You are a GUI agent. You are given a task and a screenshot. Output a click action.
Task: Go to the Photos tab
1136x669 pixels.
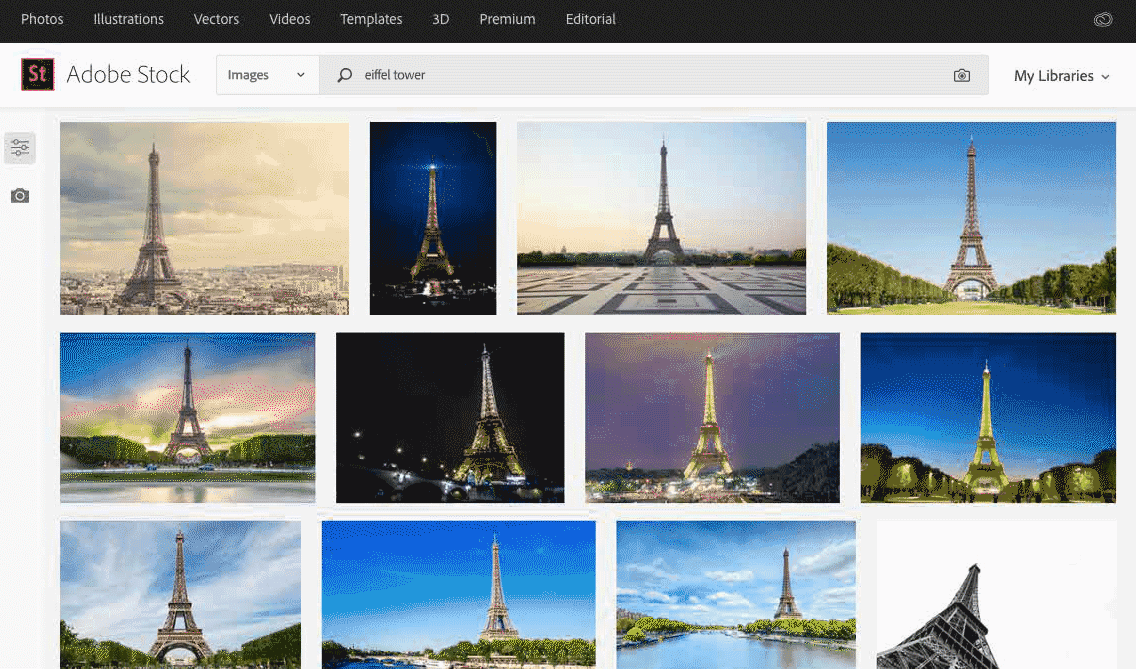point(42,19)
